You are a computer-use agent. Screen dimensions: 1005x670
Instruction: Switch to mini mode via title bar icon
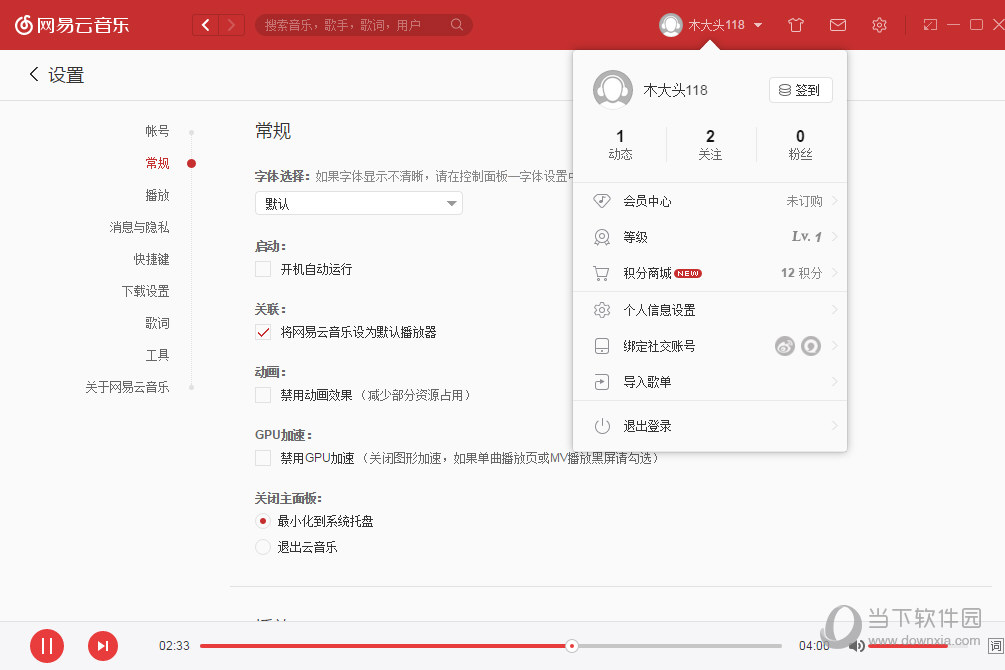(x=929, y=24)
